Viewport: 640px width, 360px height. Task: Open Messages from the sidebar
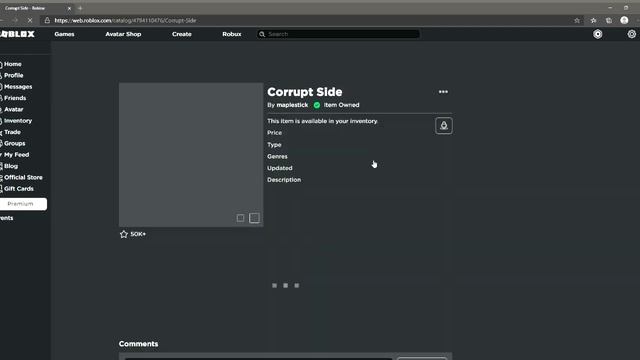tap(18, 87)
